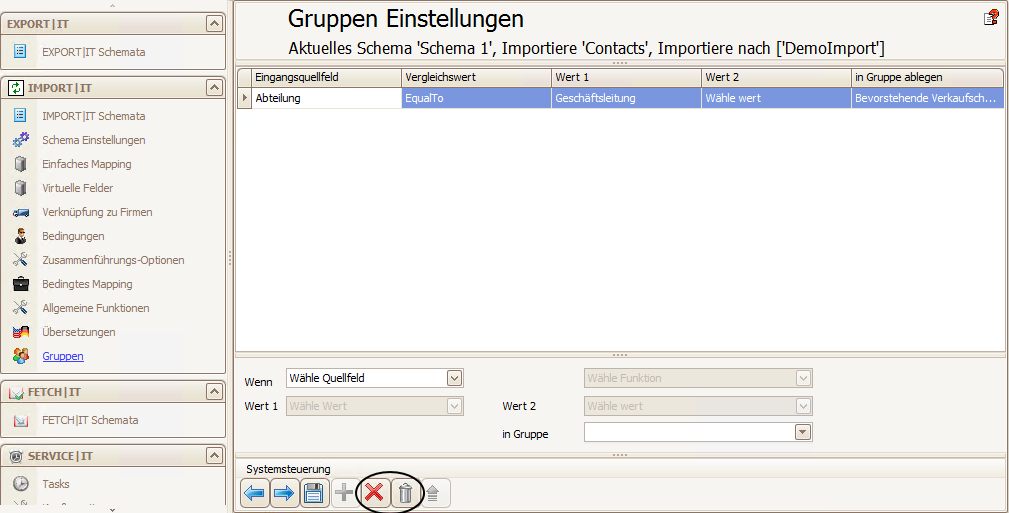Open IMPORT|IT Schemata
Screen dimensions: 1009x513
pos(93,116)
